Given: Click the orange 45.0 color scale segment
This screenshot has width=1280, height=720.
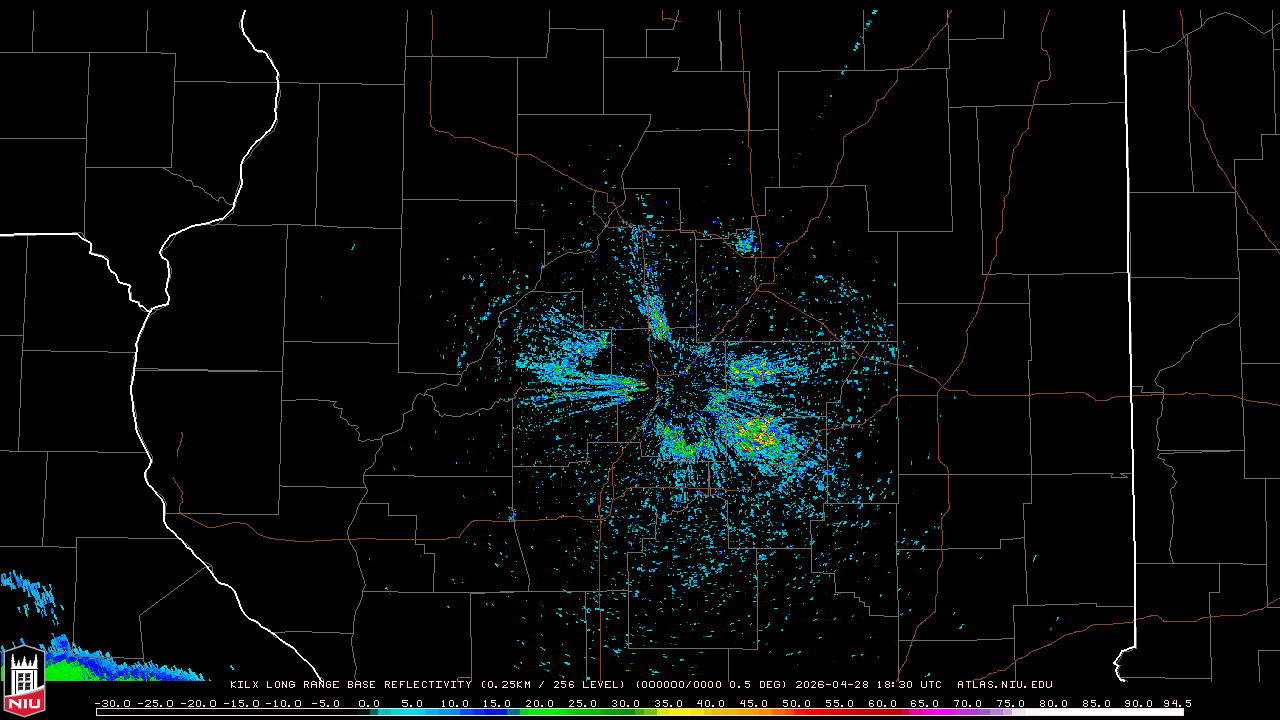Looking at the screenshot, I should [754, 712].
